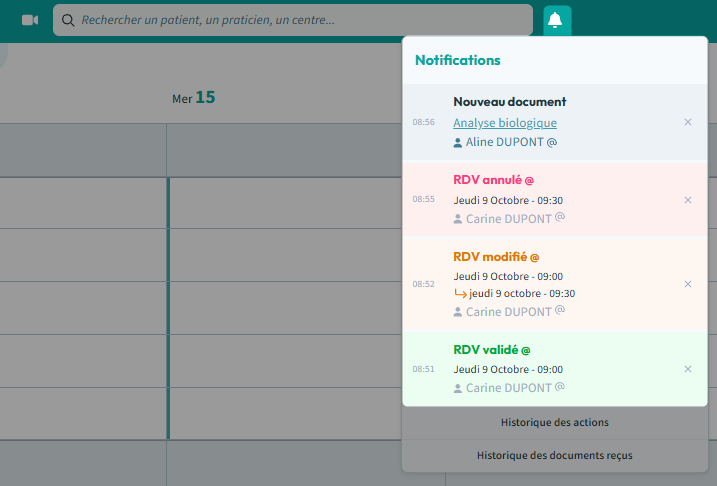This screenshot has width=717, height=486.
Task: Open the Analyse biologique document link
Action: (504, 123)
